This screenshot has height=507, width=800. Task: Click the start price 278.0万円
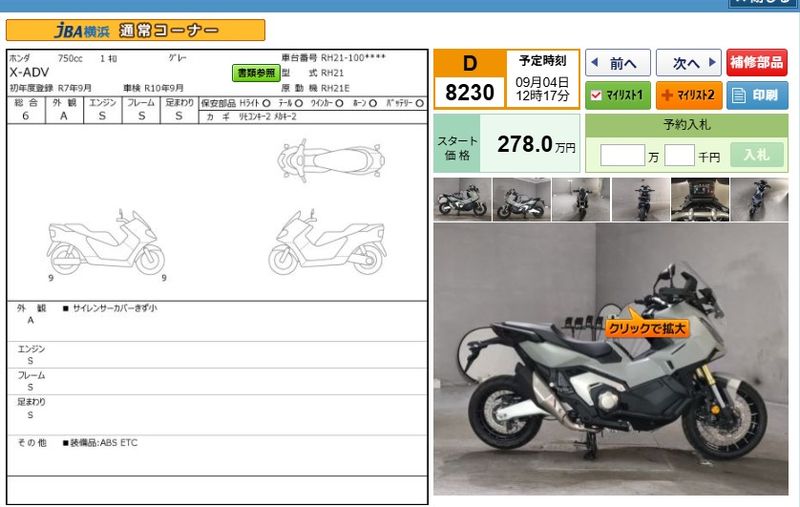pyautogui.click(x=536, y=144)
